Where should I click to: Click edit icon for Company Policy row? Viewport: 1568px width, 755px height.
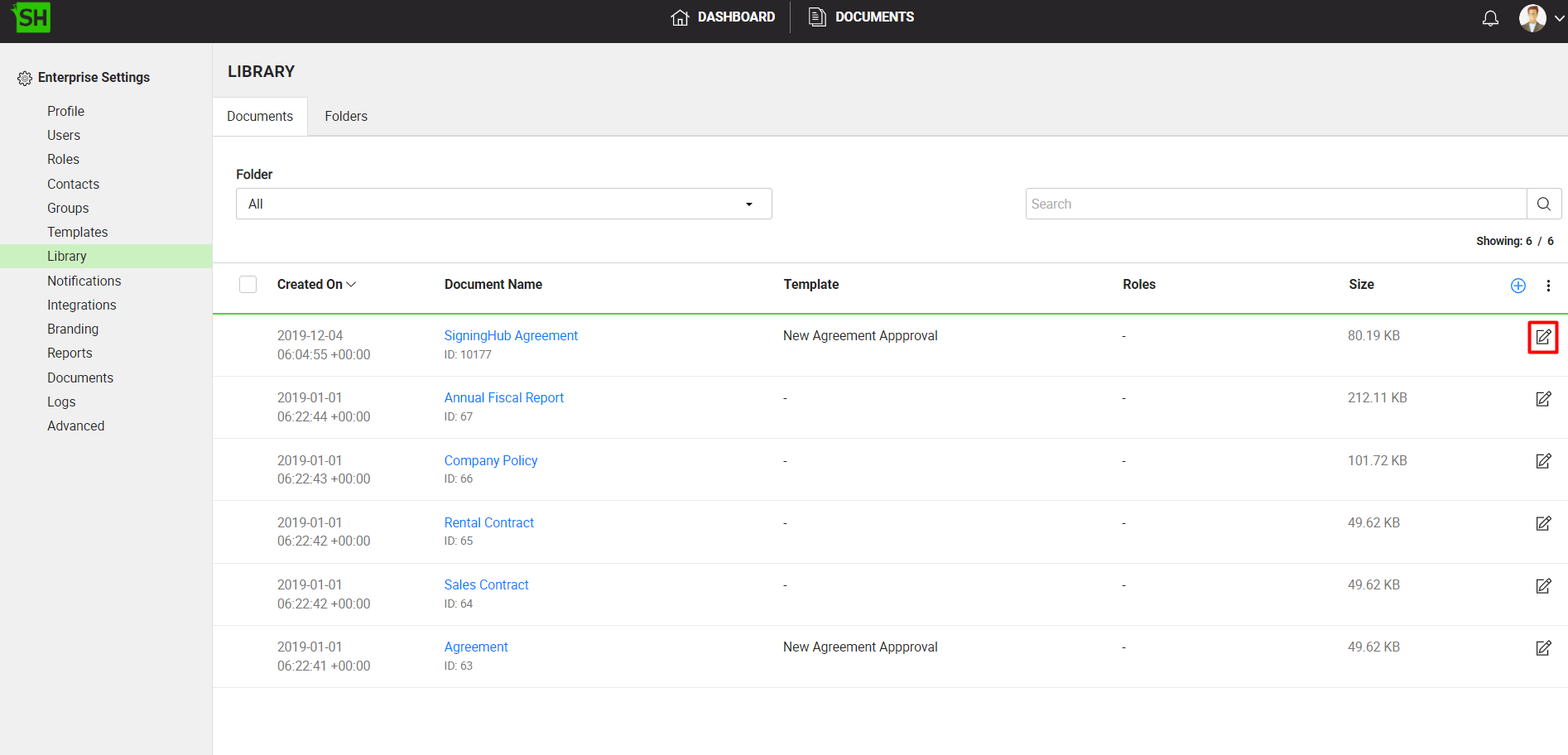pyautogui.click(x=1543, y=461)
